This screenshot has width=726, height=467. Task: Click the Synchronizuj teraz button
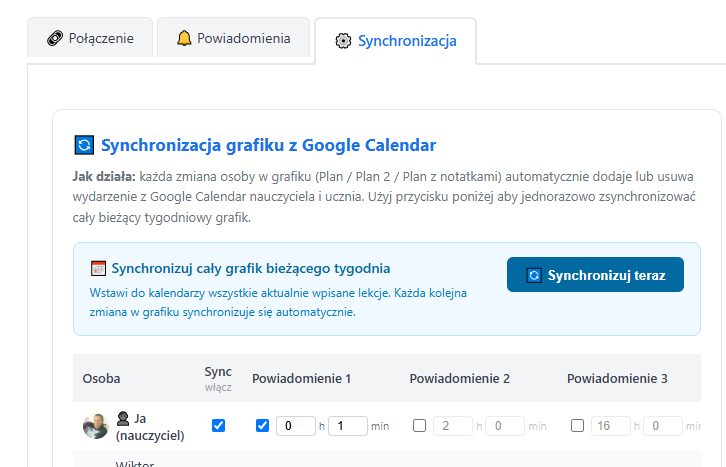595,274
